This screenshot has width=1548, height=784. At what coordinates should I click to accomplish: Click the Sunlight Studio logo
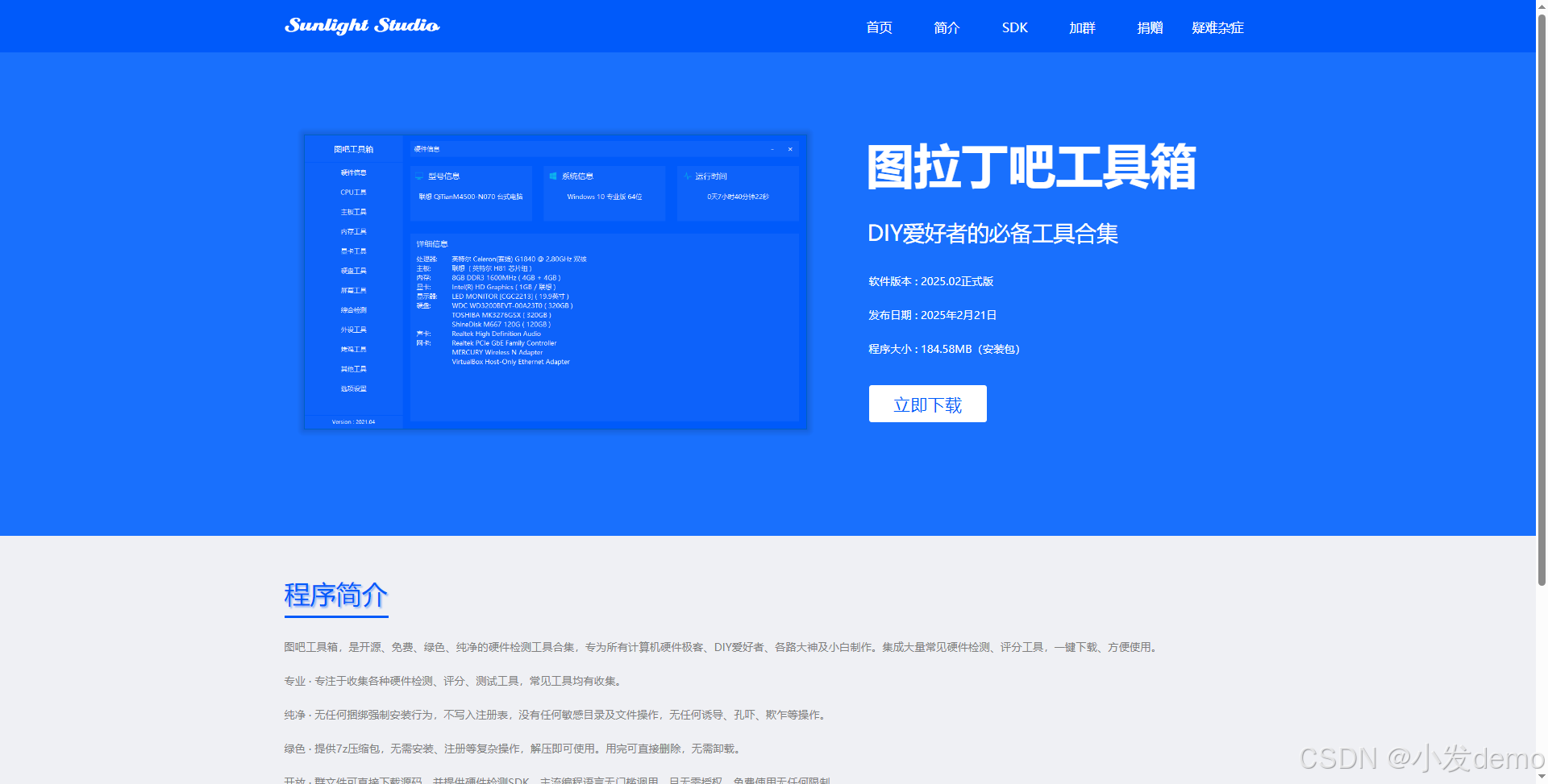click(362, 26)
